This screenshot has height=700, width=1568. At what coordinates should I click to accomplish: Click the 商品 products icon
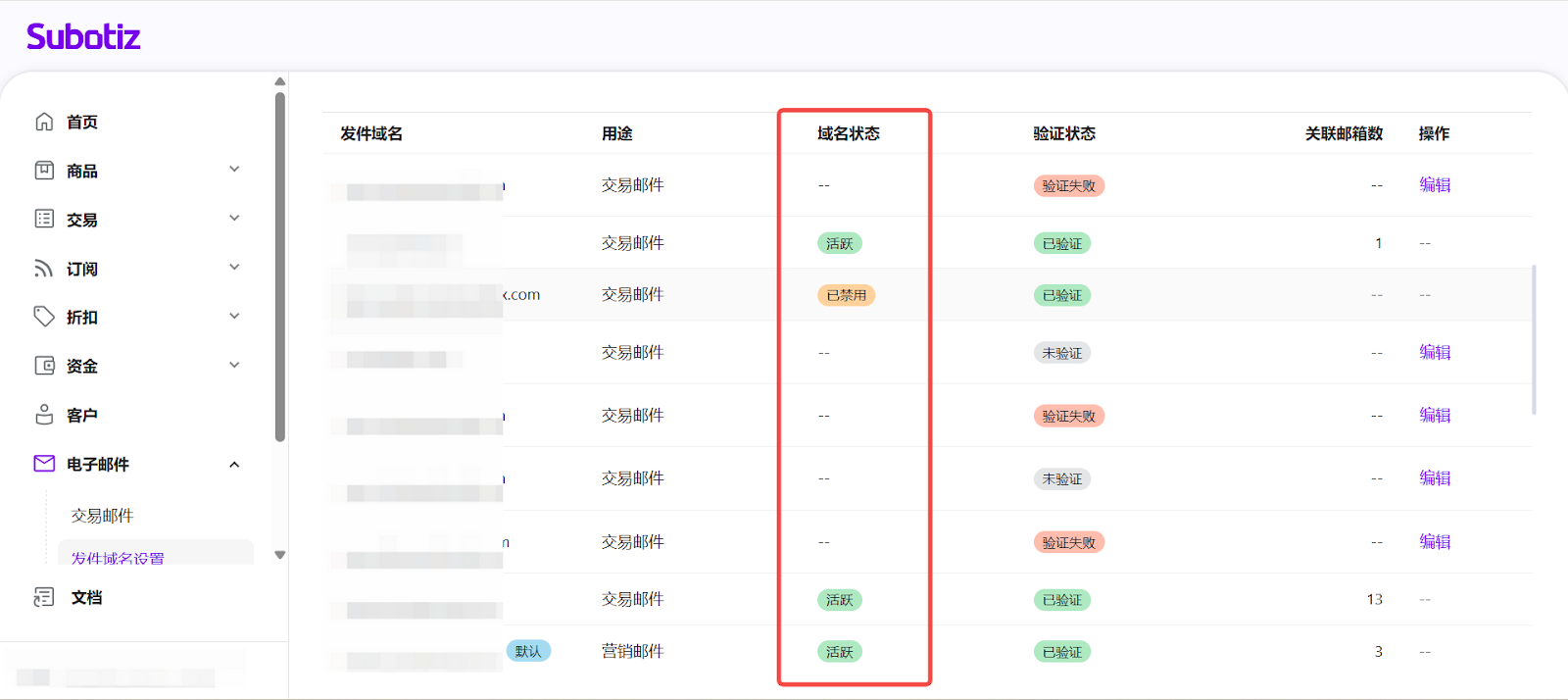(x=44, y=171)
